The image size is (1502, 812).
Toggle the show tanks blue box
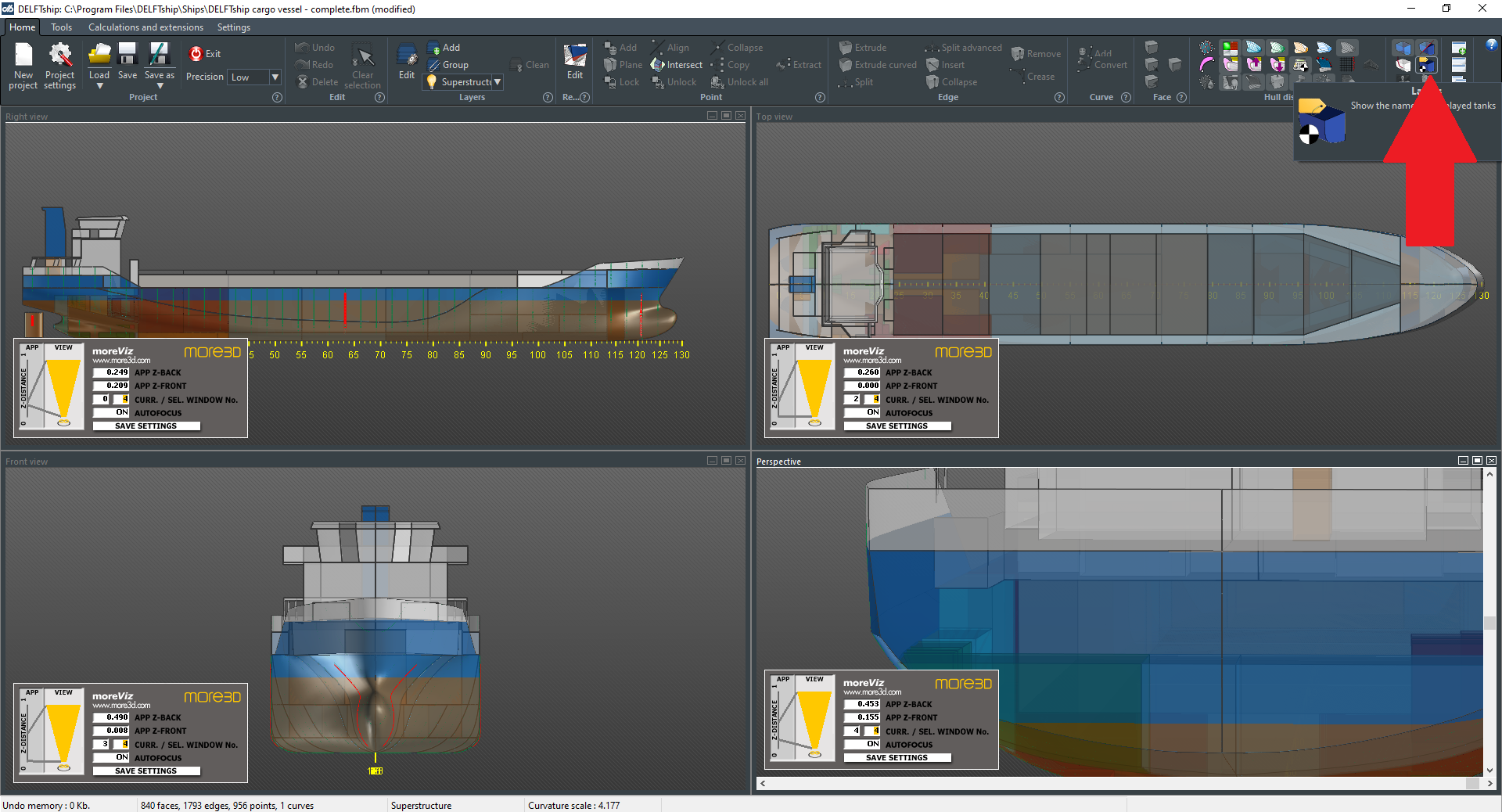coord(1403,48)
